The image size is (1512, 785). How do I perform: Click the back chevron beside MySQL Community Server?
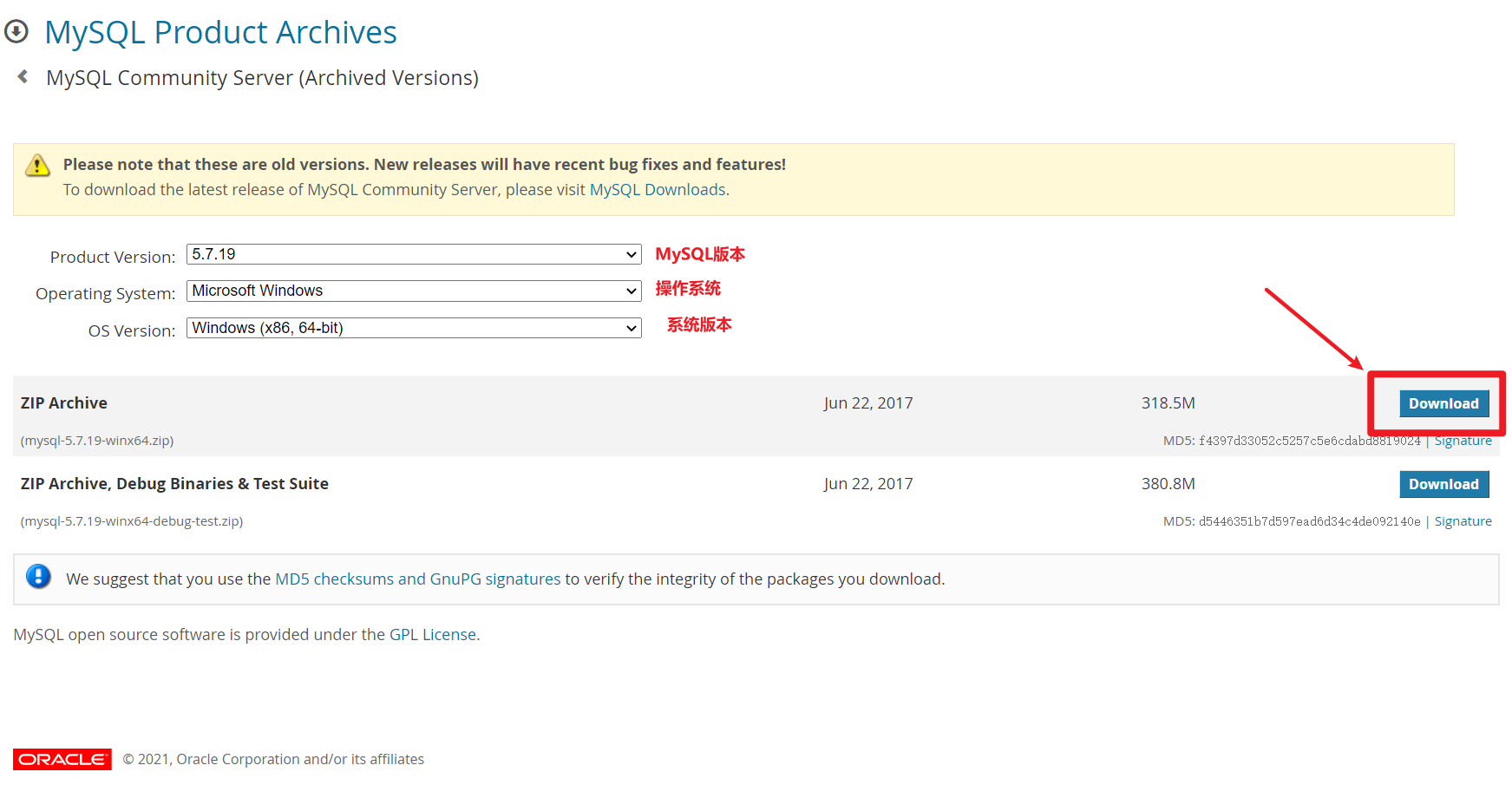pos(23,76)
